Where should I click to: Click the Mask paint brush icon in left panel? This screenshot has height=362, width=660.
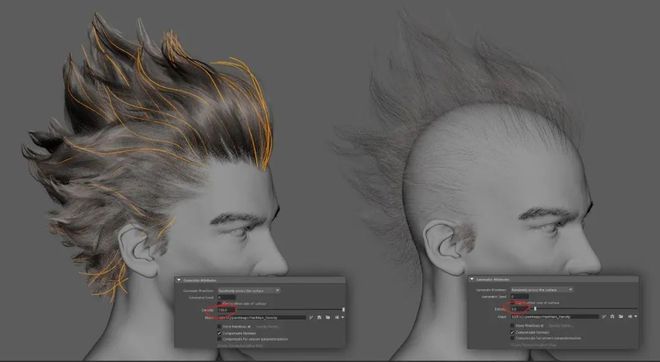tap(311, 318)
